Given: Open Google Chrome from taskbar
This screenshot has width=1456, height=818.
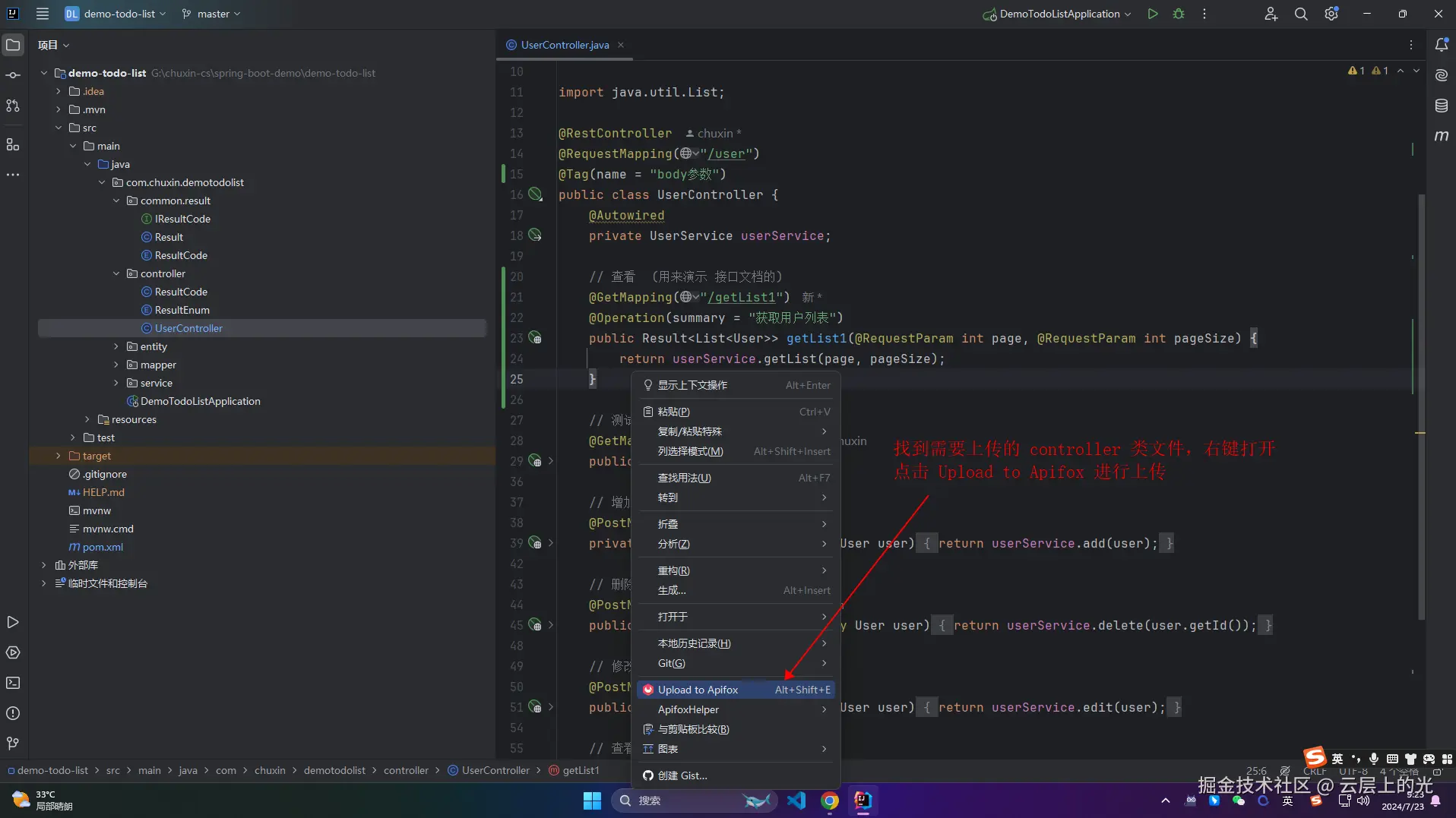Looking at the screenshot, I should (x=830, y=801).
